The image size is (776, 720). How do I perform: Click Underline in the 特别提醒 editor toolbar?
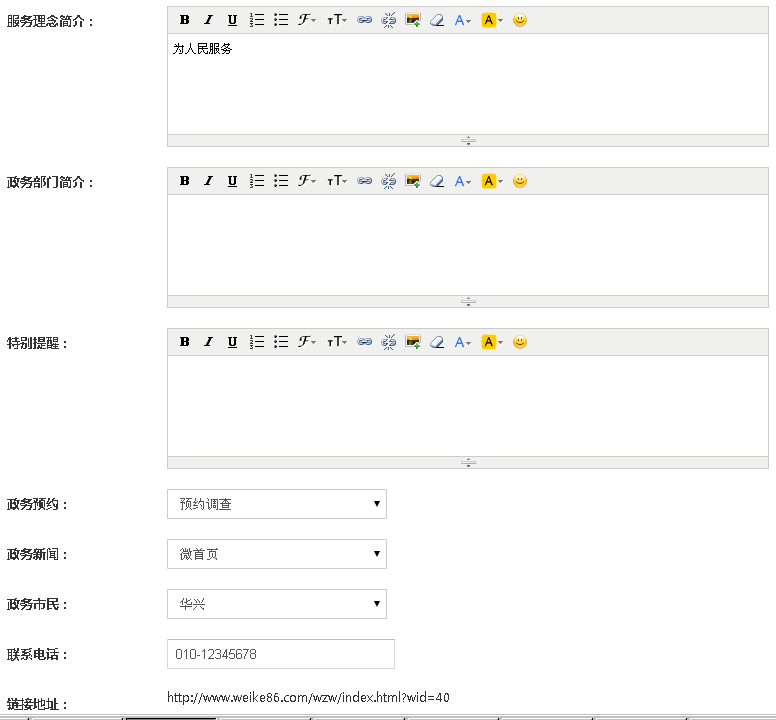click(x=232, y=342)
